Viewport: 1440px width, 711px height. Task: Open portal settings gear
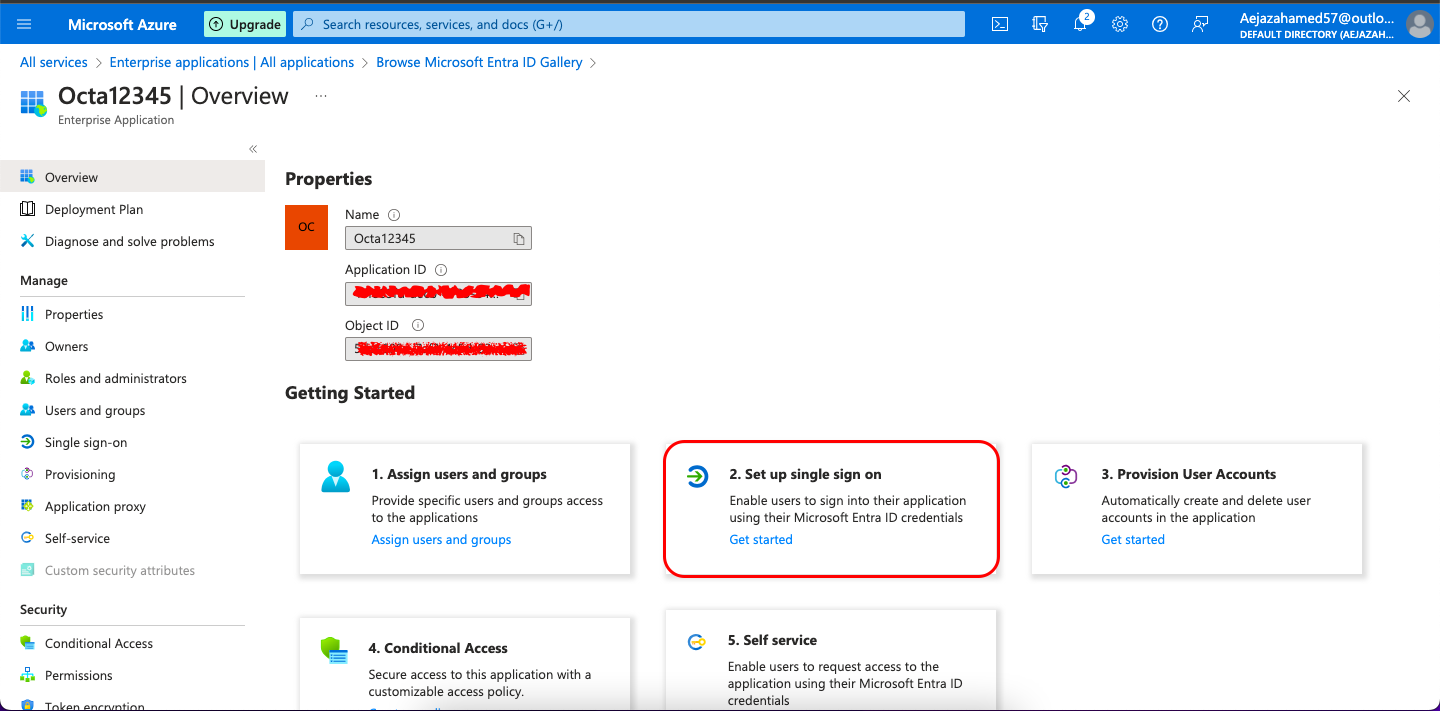[1120, 24]
